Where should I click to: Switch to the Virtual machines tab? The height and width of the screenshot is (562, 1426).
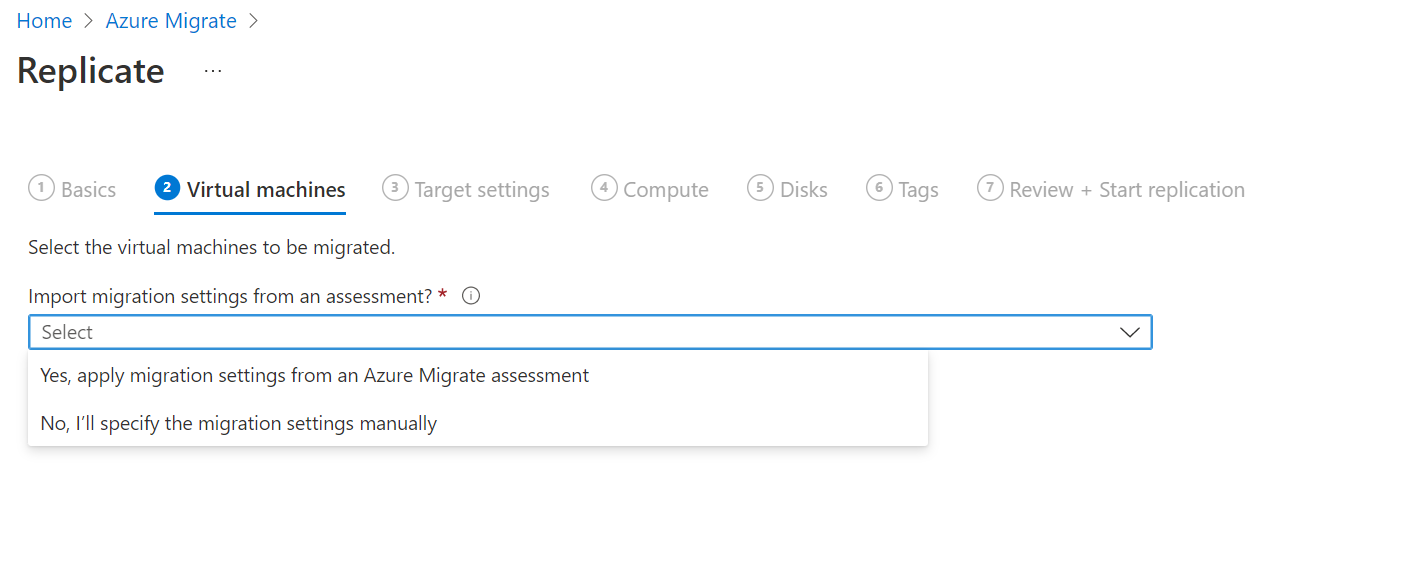pyautogui.click(x=266, y=190)
